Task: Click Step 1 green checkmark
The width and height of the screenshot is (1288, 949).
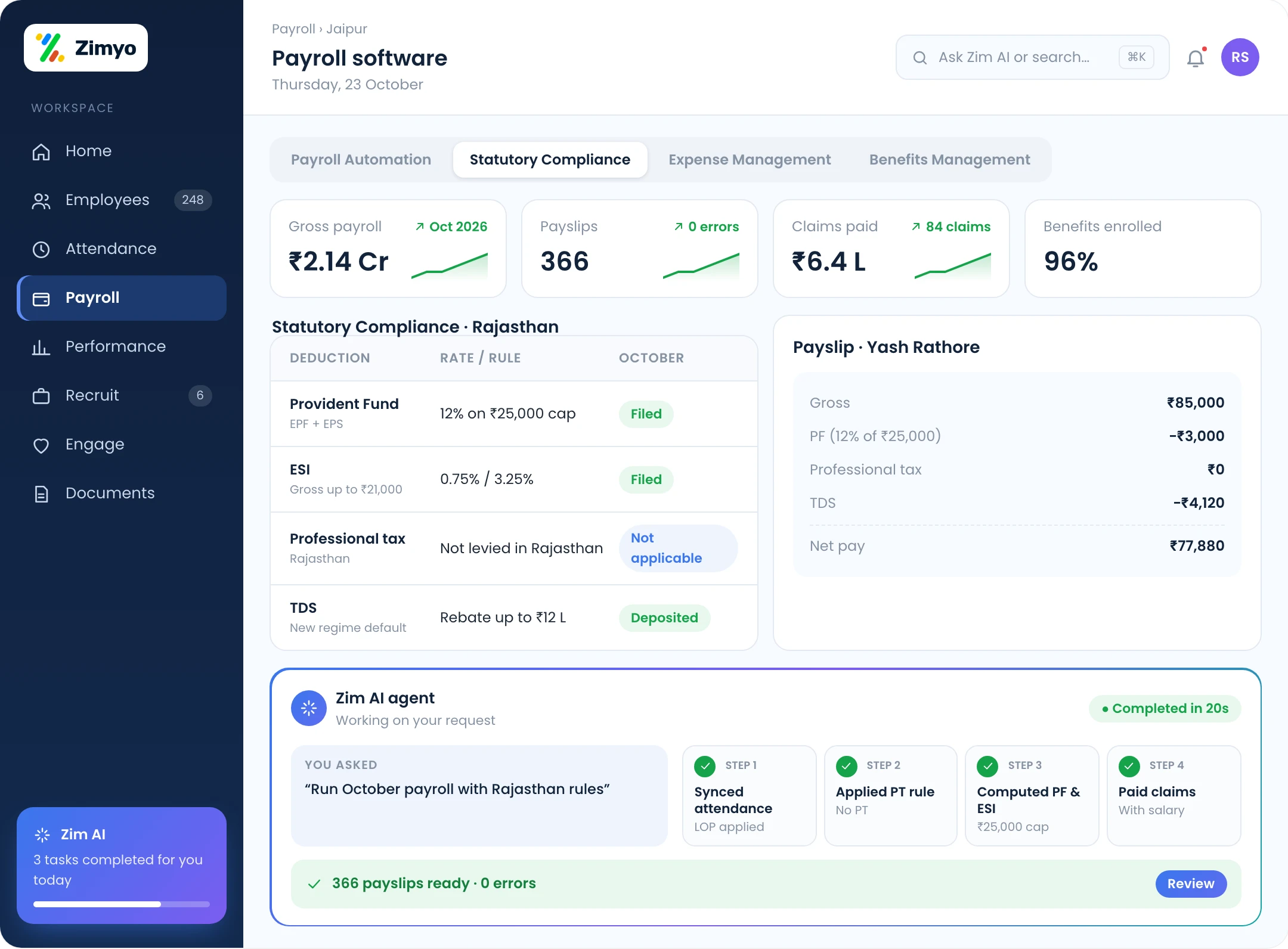Action: pos(705,766)
